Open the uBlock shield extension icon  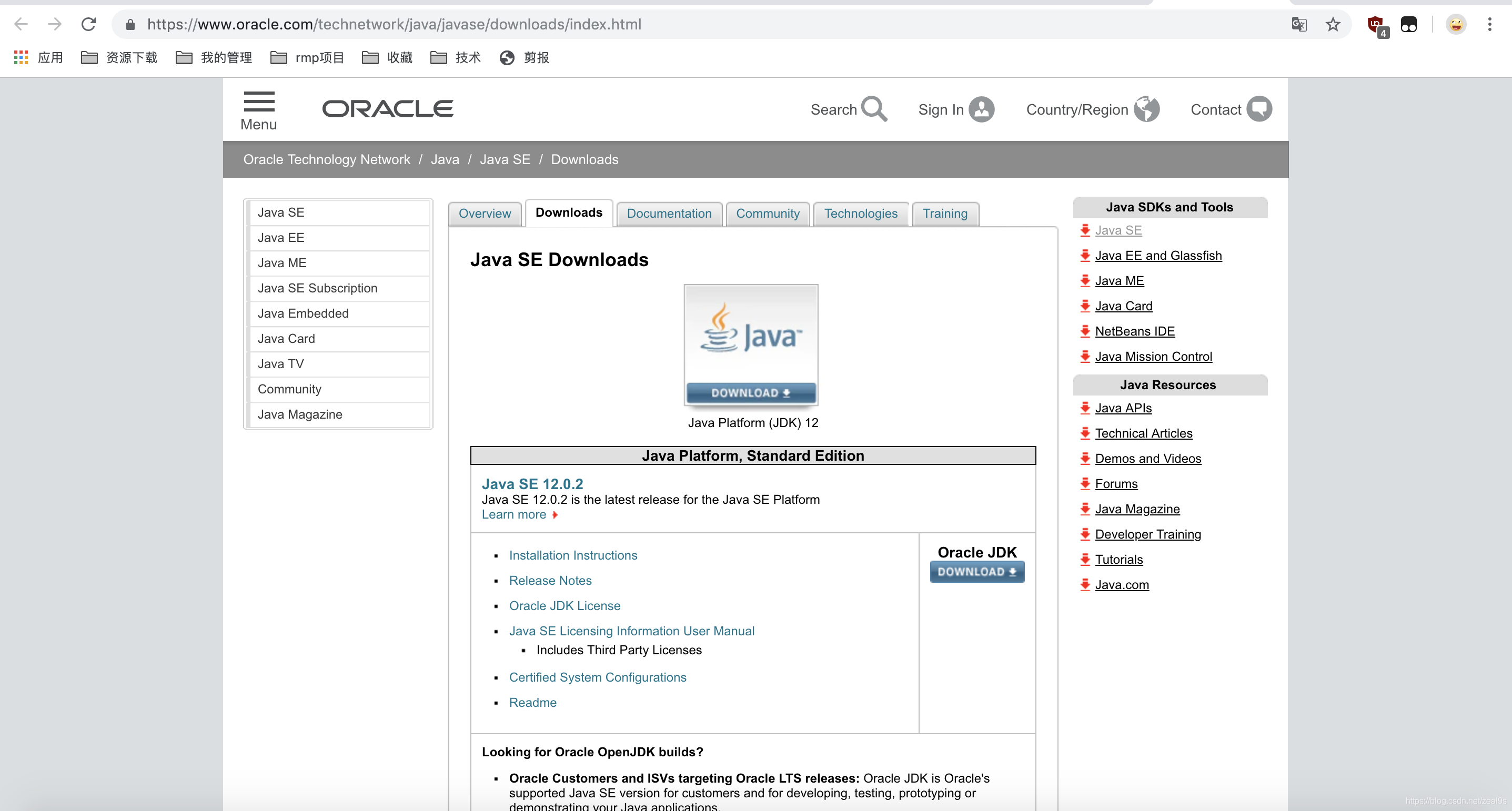pos(1376,25)
